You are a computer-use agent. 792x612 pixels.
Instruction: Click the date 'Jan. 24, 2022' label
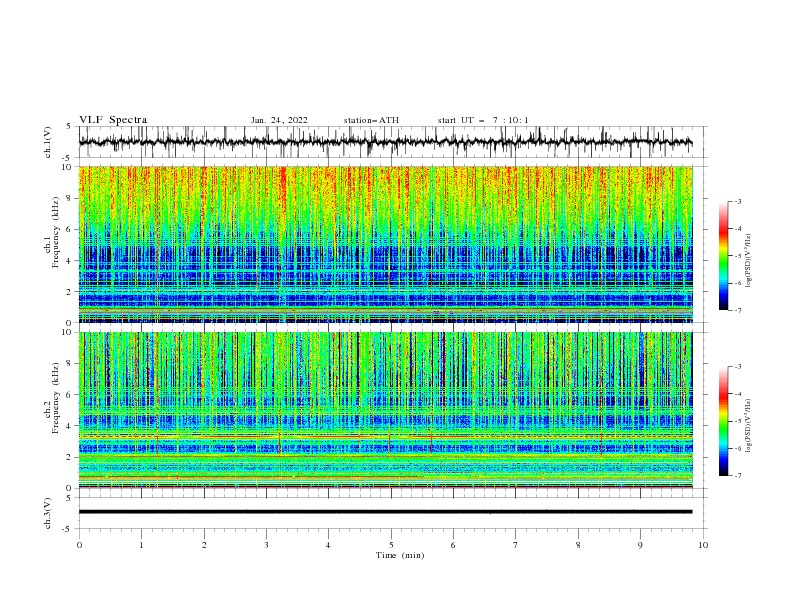pyautogui.click(x=279, y=120)
